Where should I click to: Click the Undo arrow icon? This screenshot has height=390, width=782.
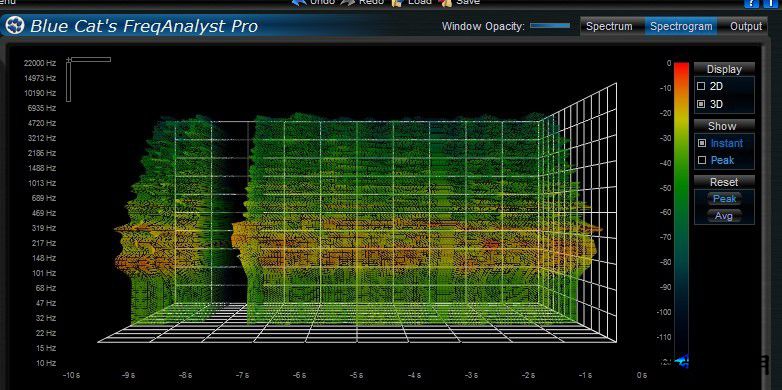coord(298,2)
